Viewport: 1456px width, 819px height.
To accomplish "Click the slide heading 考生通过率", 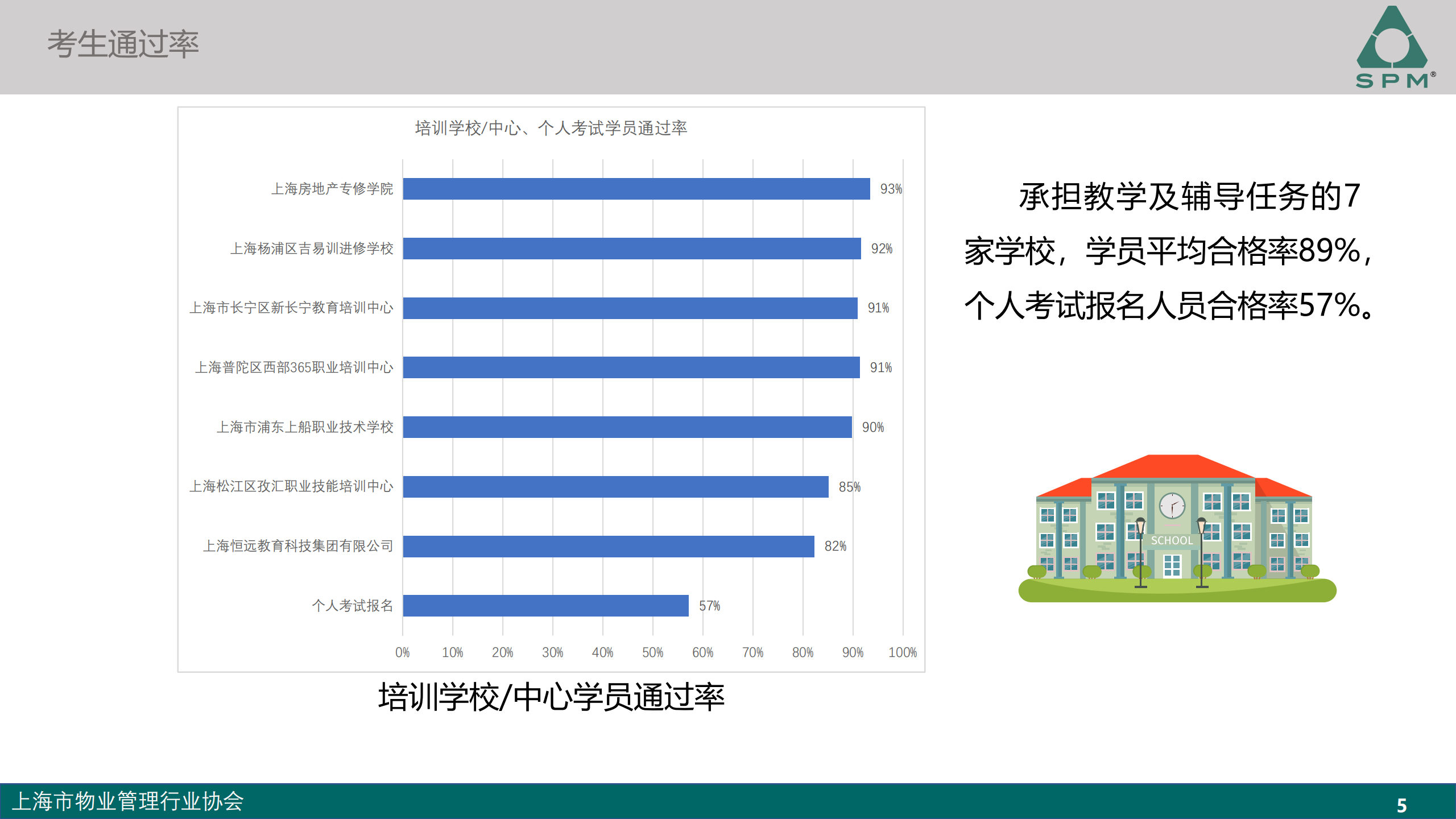I will coord(123,44).
